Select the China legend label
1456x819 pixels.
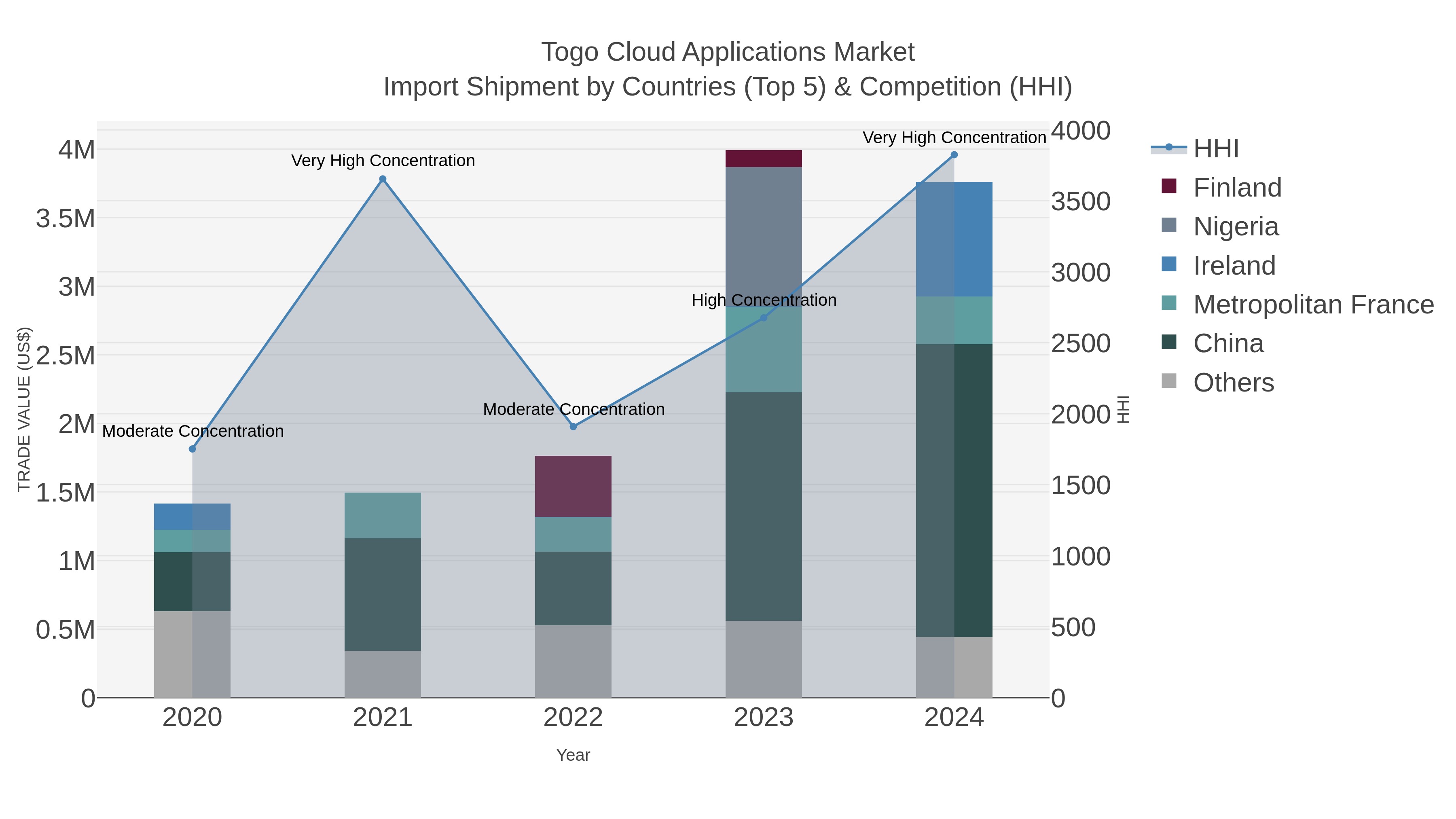pyautogui.click(x=1228, y=344)
